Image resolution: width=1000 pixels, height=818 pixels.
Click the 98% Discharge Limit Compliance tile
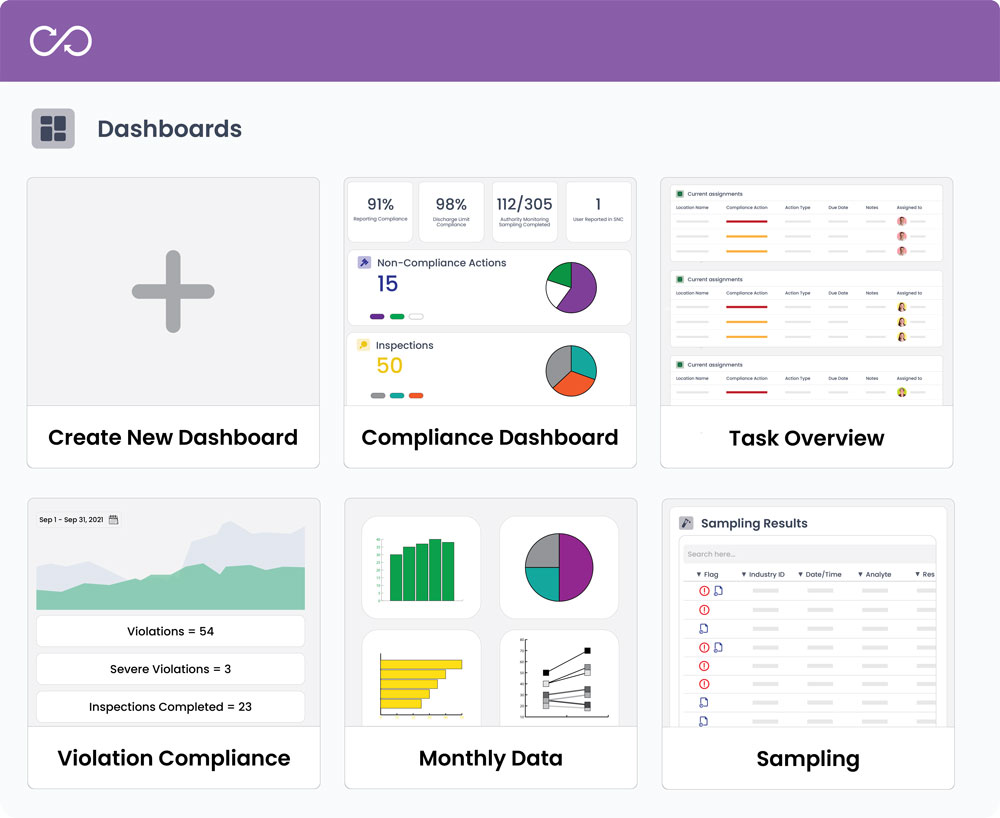[451, 212]
